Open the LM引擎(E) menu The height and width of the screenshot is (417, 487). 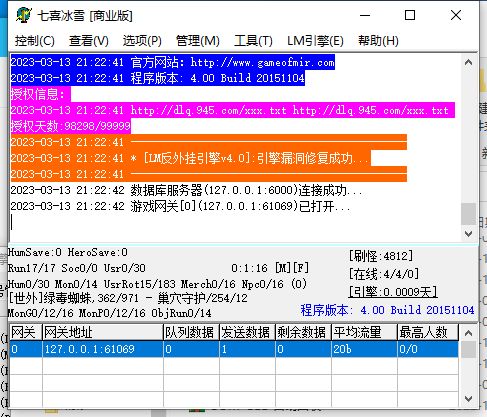point(315,41)
